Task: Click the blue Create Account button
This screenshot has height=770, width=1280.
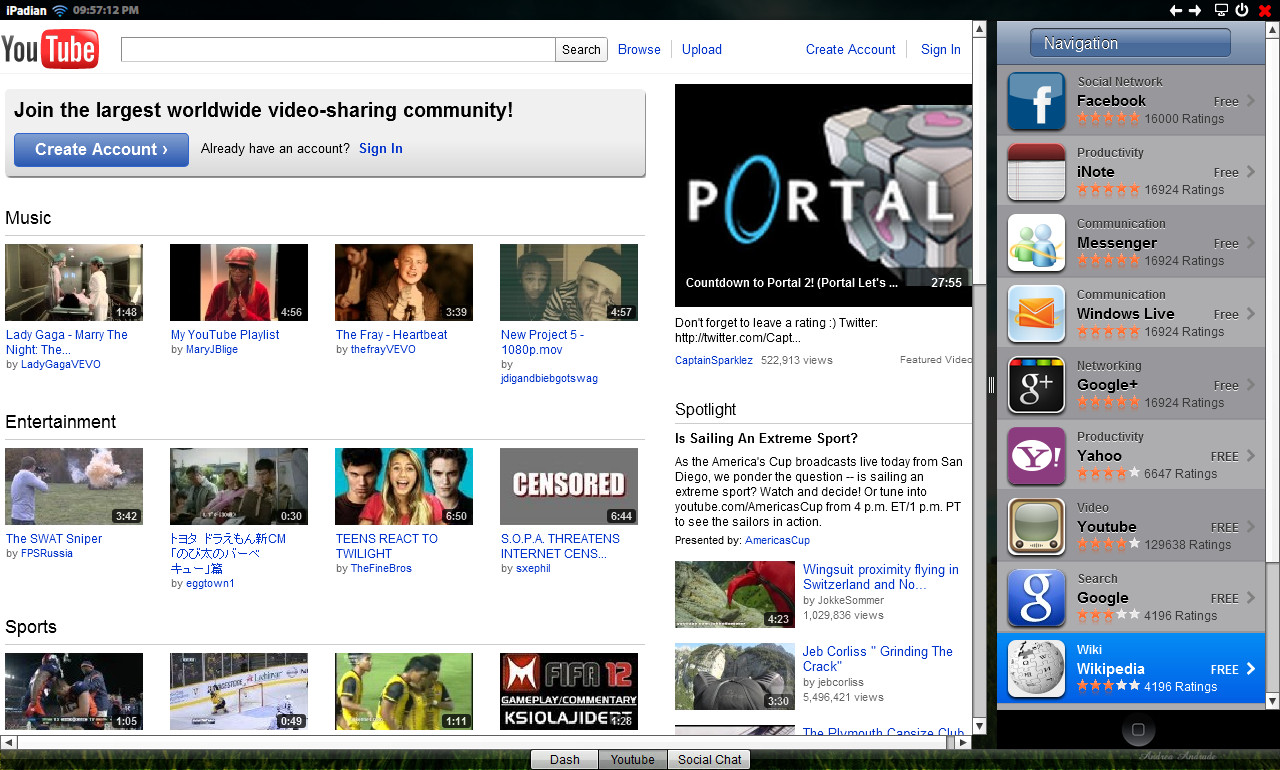Action: [101, 150]
